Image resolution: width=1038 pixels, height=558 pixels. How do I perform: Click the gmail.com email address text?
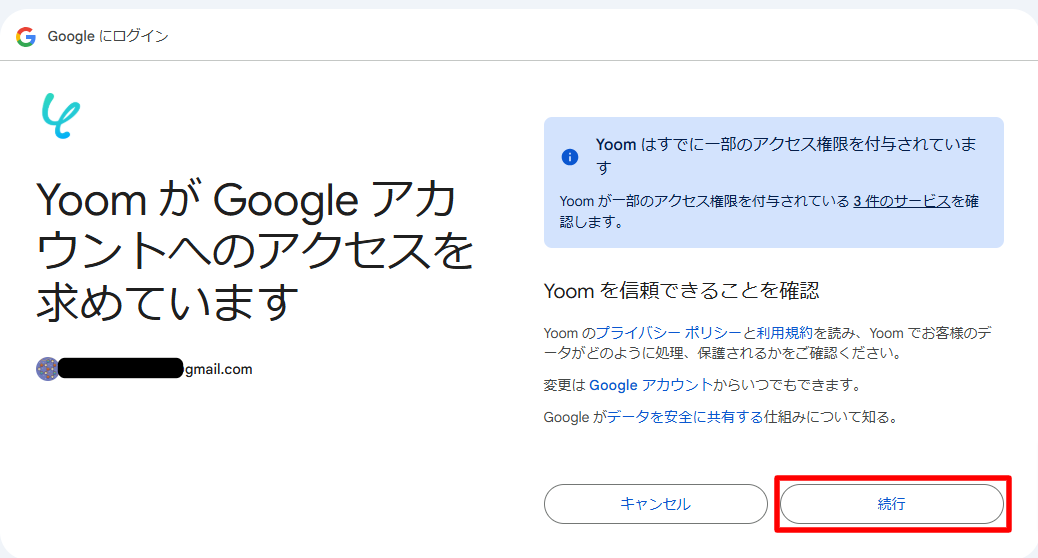click(218, 369)
